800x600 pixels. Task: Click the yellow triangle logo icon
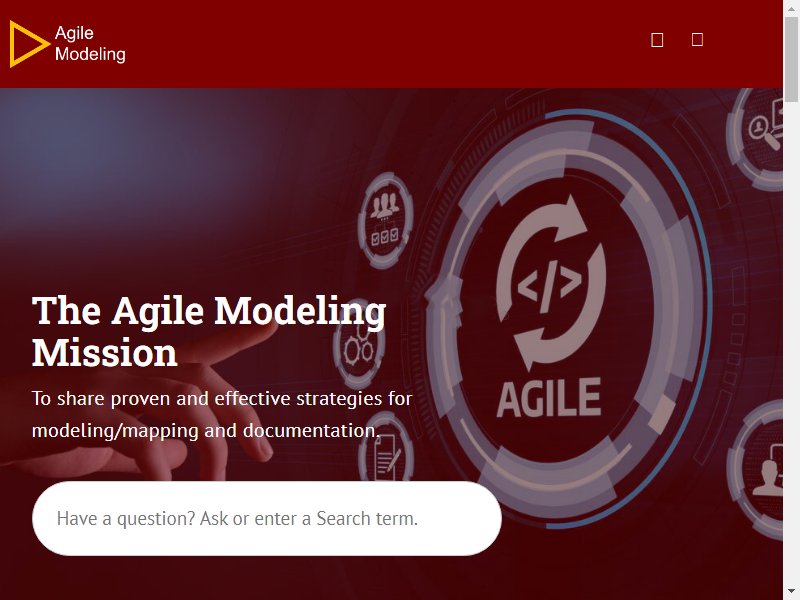pyautogui.click(x=29, y=44)
